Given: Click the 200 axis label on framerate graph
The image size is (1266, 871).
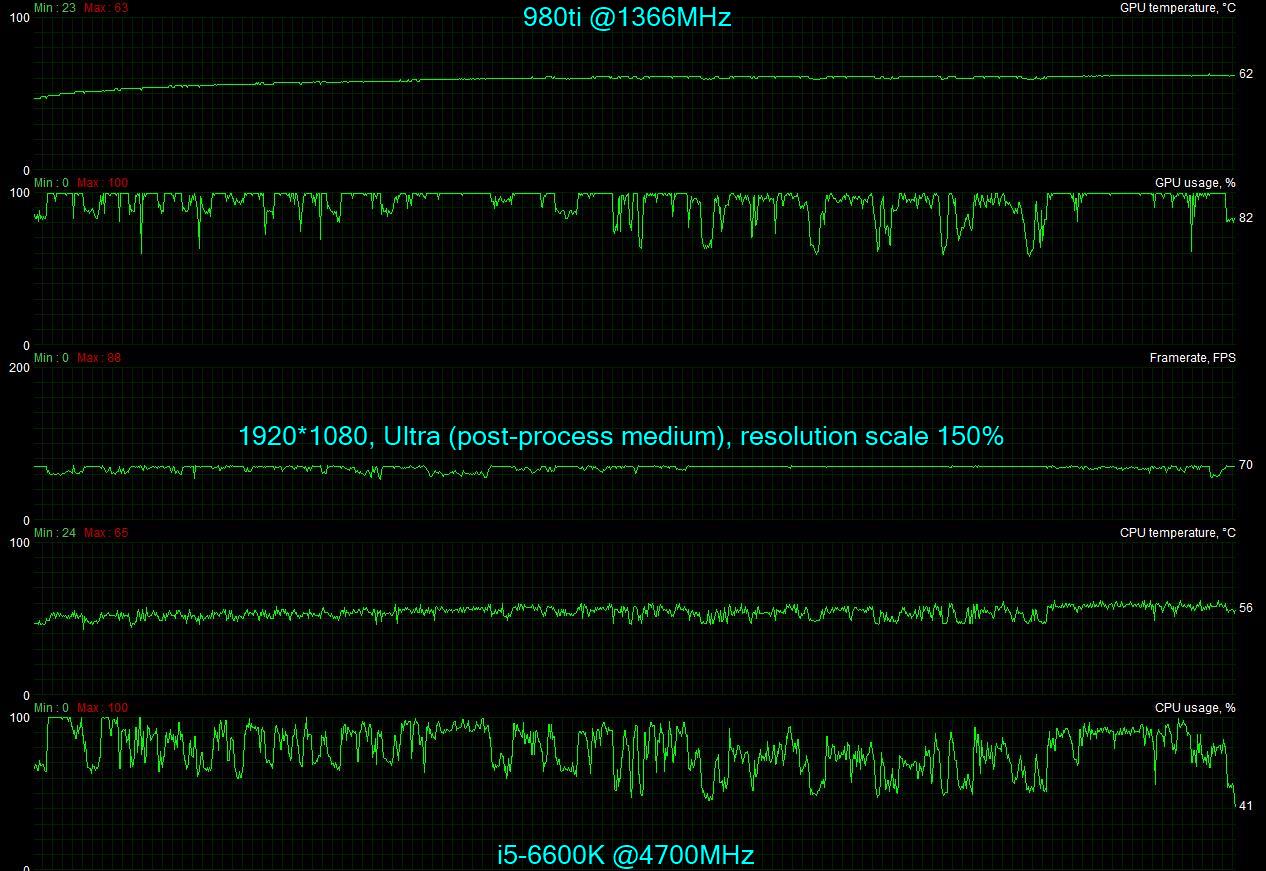Looking at the screenshot, I should coord(19,368).
